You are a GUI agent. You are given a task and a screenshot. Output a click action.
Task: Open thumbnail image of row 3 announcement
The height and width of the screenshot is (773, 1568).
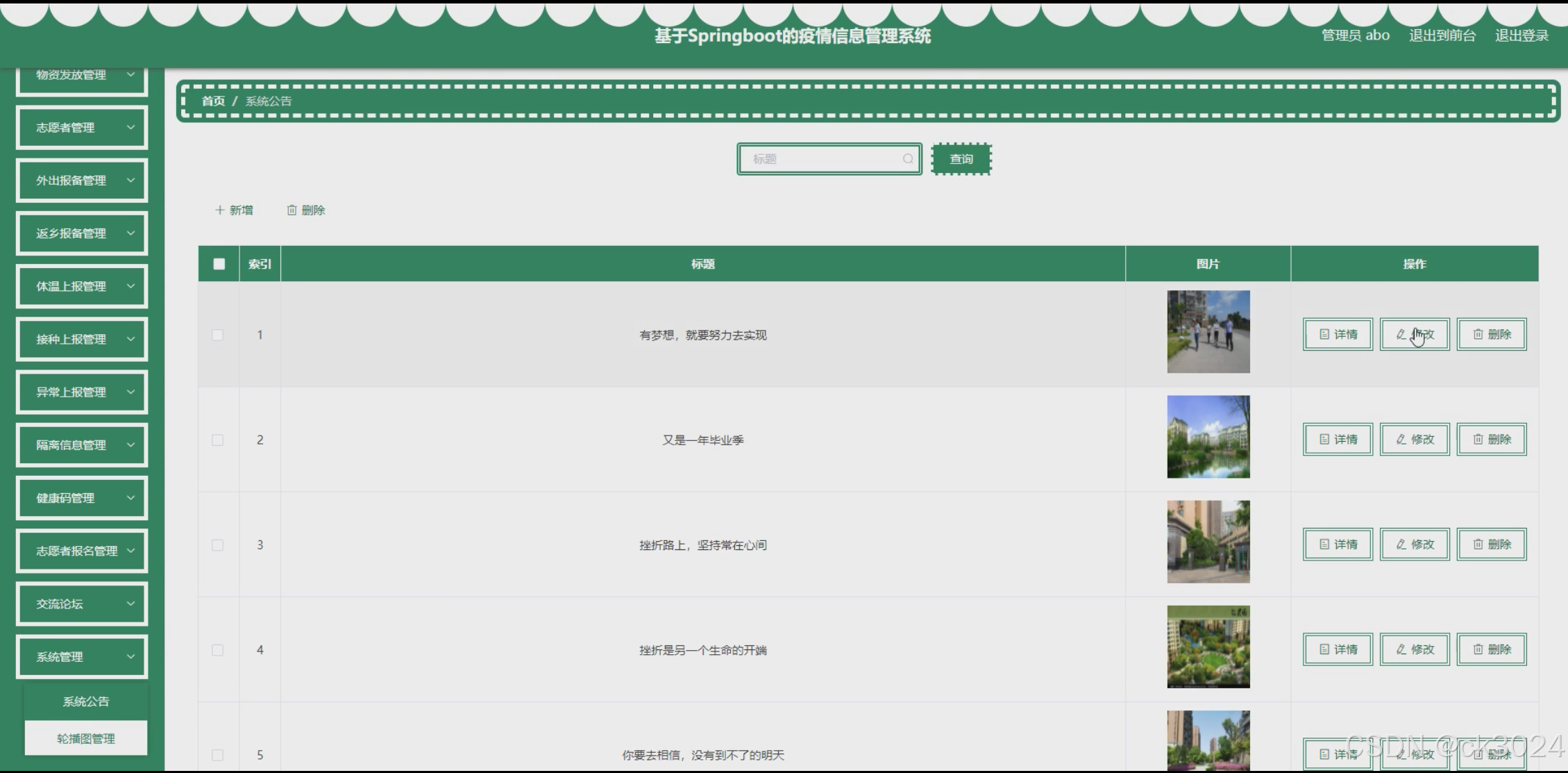click(1208, 542)
